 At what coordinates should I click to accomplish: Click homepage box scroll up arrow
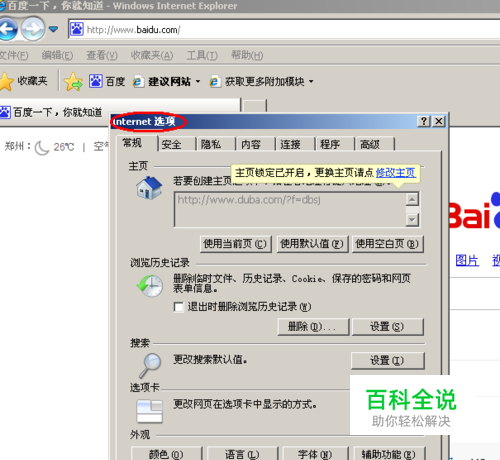pyautogui.click(x=412, y=199)
